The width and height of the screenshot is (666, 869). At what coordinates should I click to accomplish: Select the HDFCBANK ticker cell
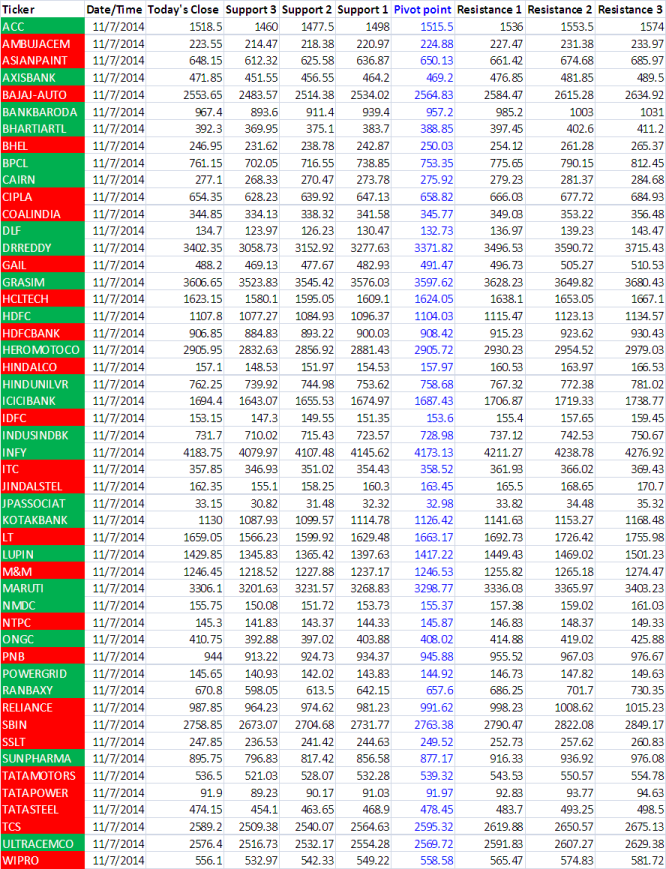coord(43,333)
